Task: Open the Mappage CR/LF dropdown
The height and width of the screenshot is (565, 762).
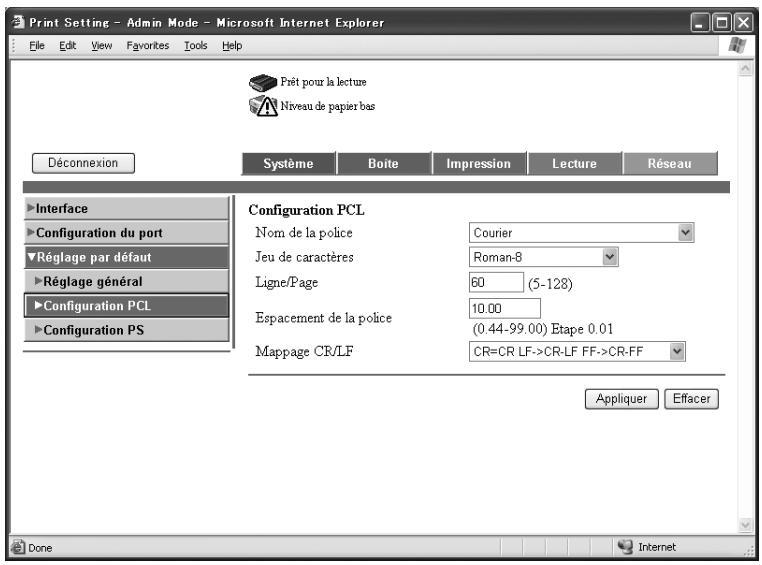Action: point(677,351)
